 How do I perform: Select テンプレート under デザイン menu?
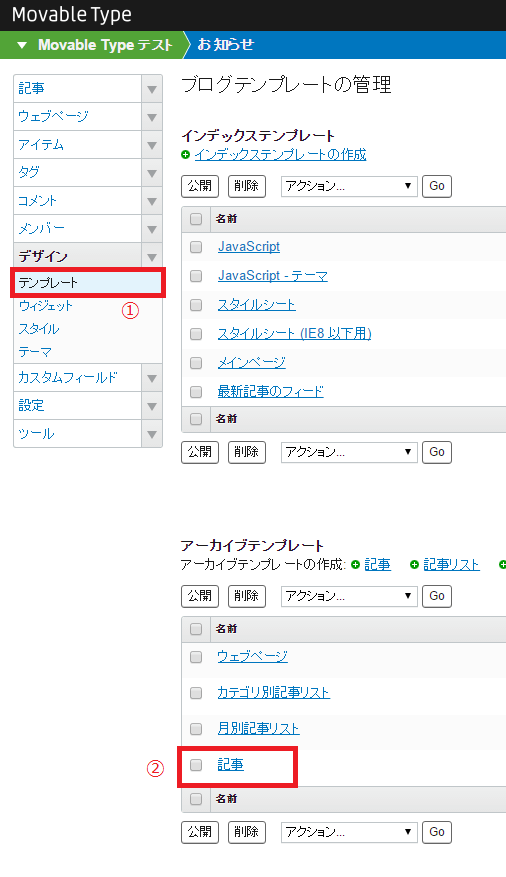(88, 283)
